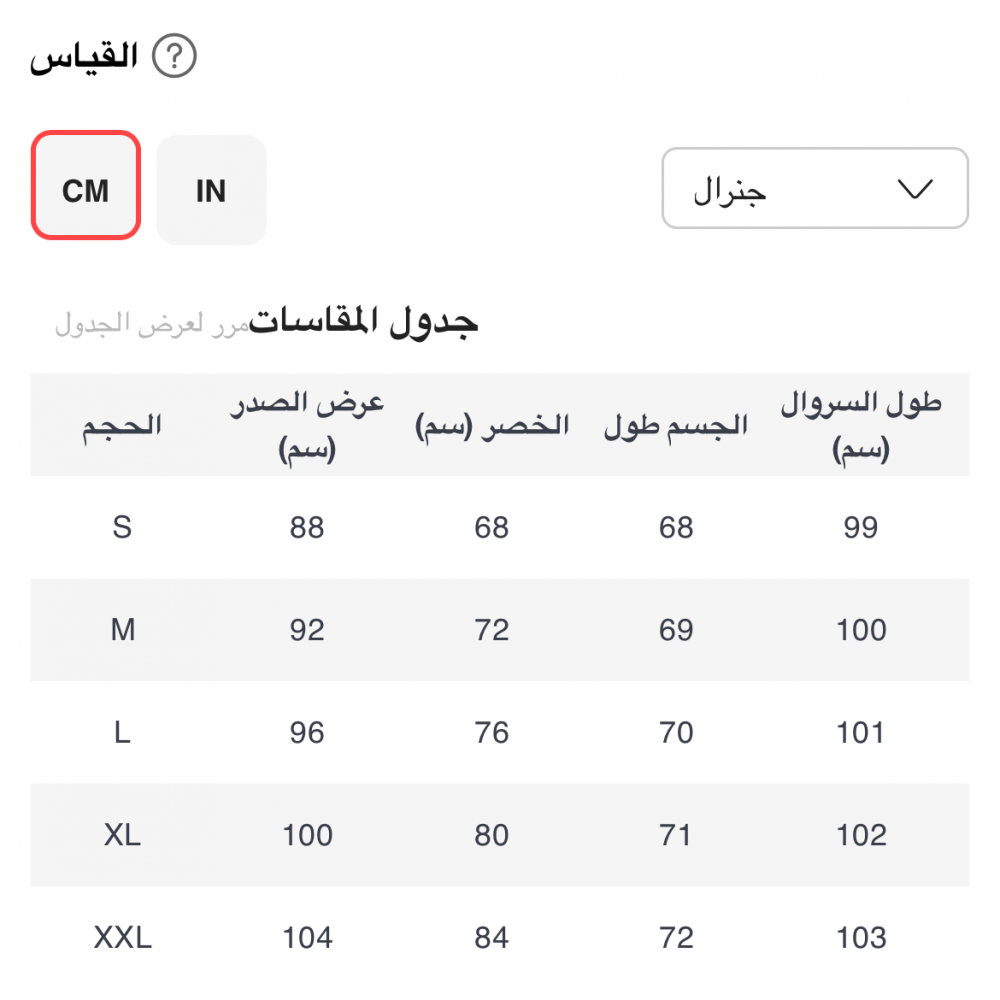Image resolution: width=1000 pixels, height=1000 pixels.
Task: Switch measurements to CM units
Action: pyautogui.click(x=85, y=190)
